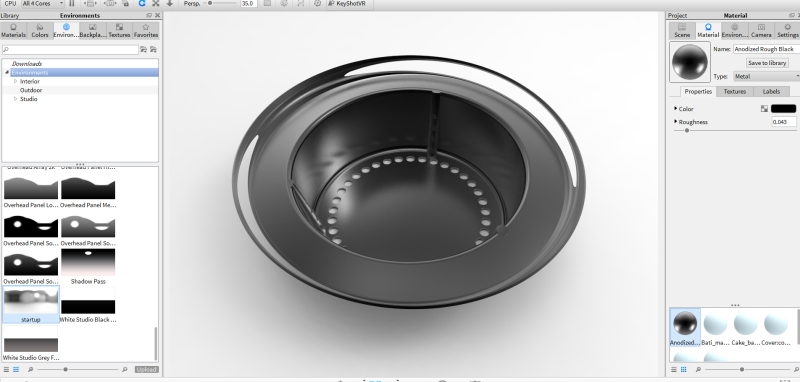800x382 pixels.
Task: Open the Favorites library tab
Action: 146,31
